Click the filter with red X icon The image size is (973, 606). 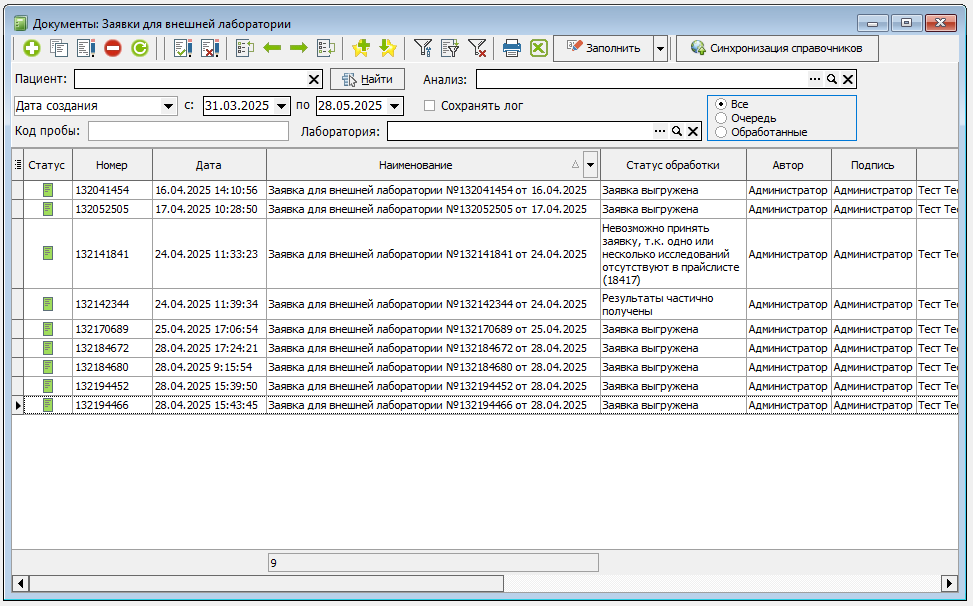click(477, 48)
